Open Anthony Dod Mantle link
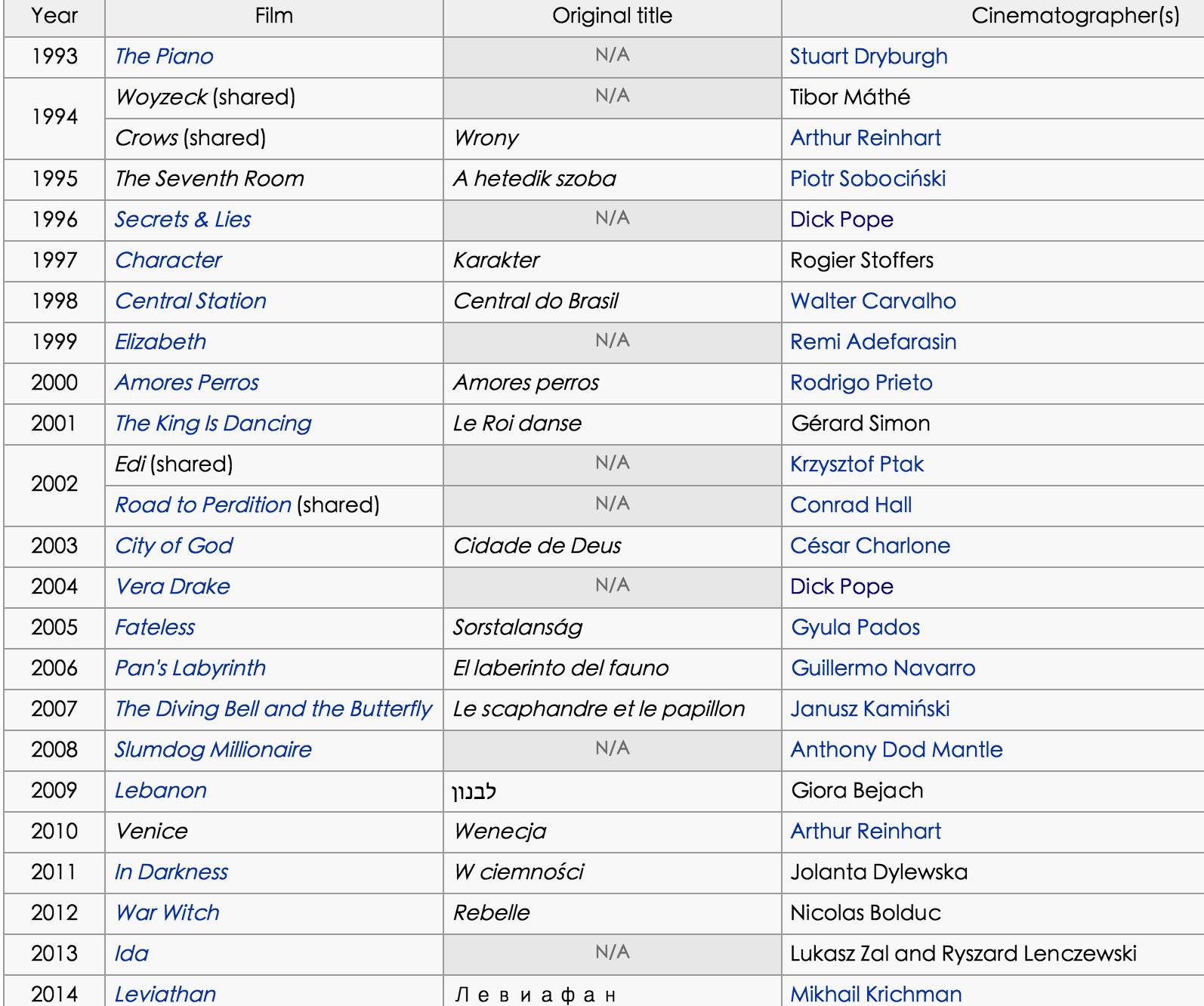 (897, 750)
